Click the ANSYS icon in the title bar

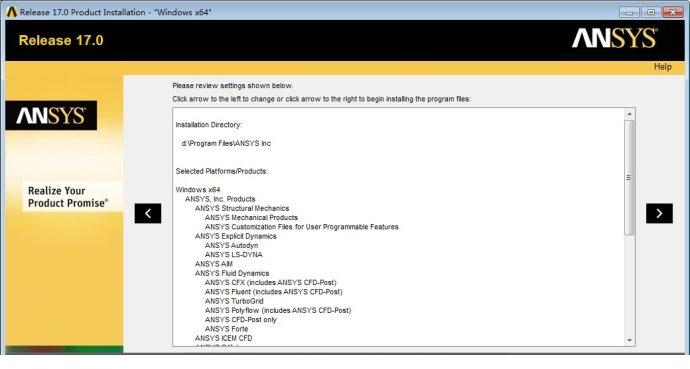point(11,12)
